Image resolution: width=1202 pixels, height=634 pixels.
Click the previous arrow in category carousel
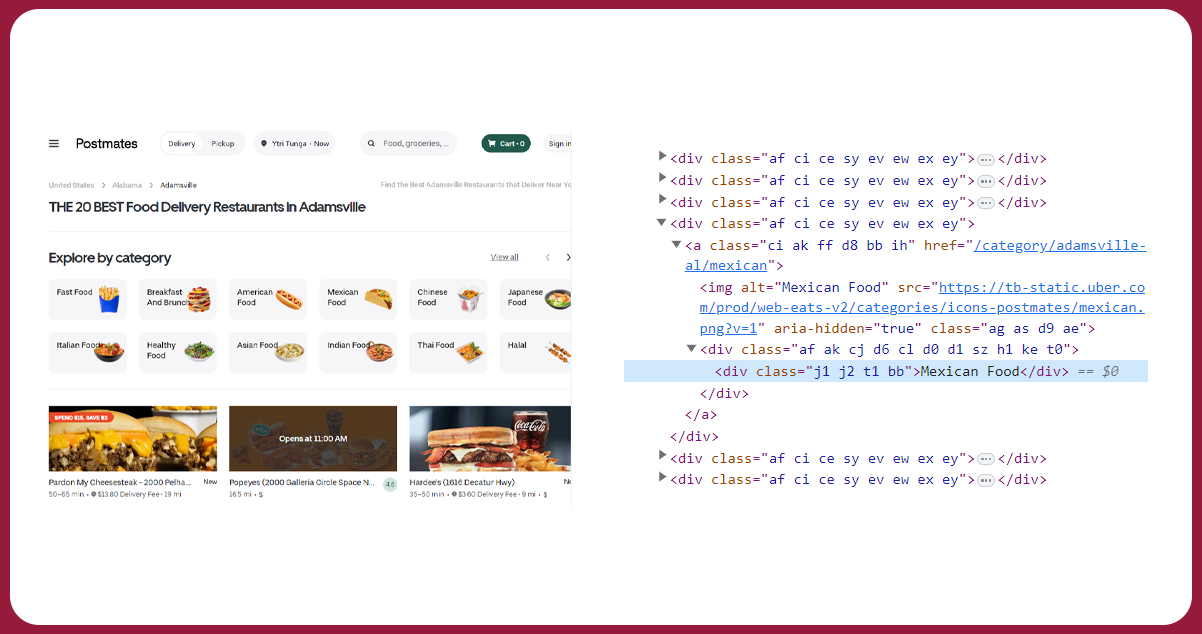click(x=547, y=258)
